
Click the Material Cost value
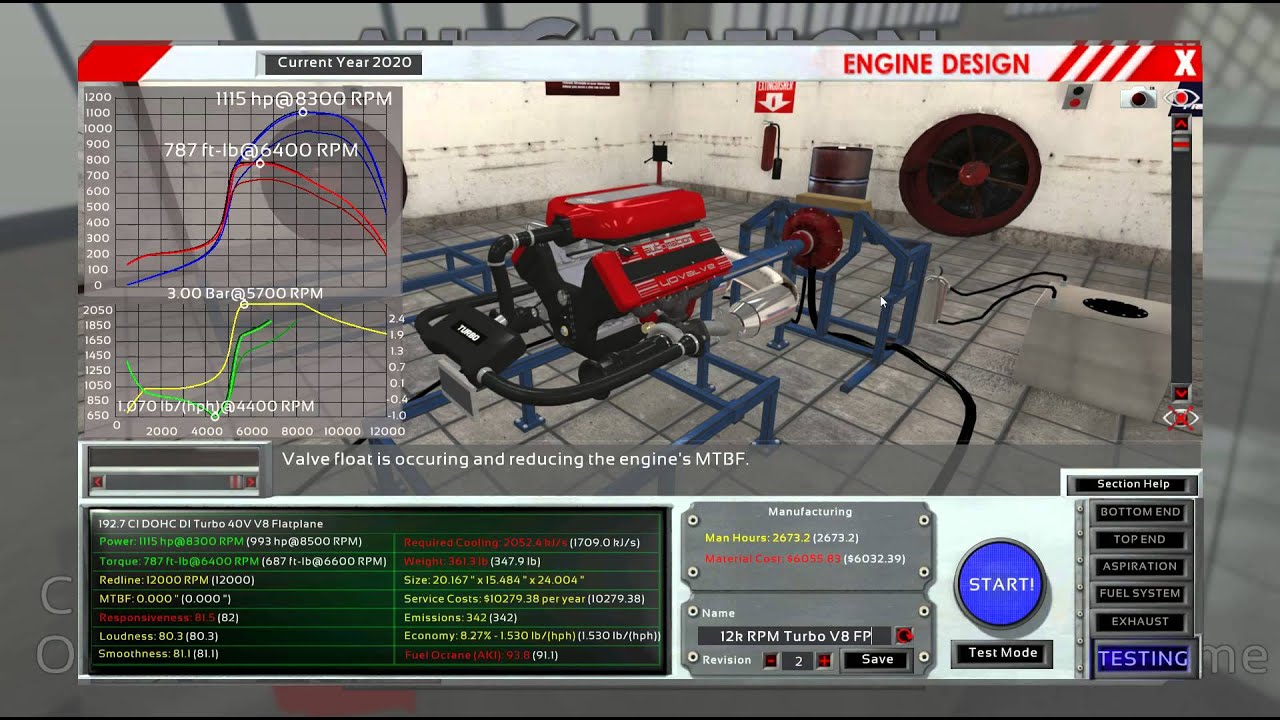[x=805, y=558]
